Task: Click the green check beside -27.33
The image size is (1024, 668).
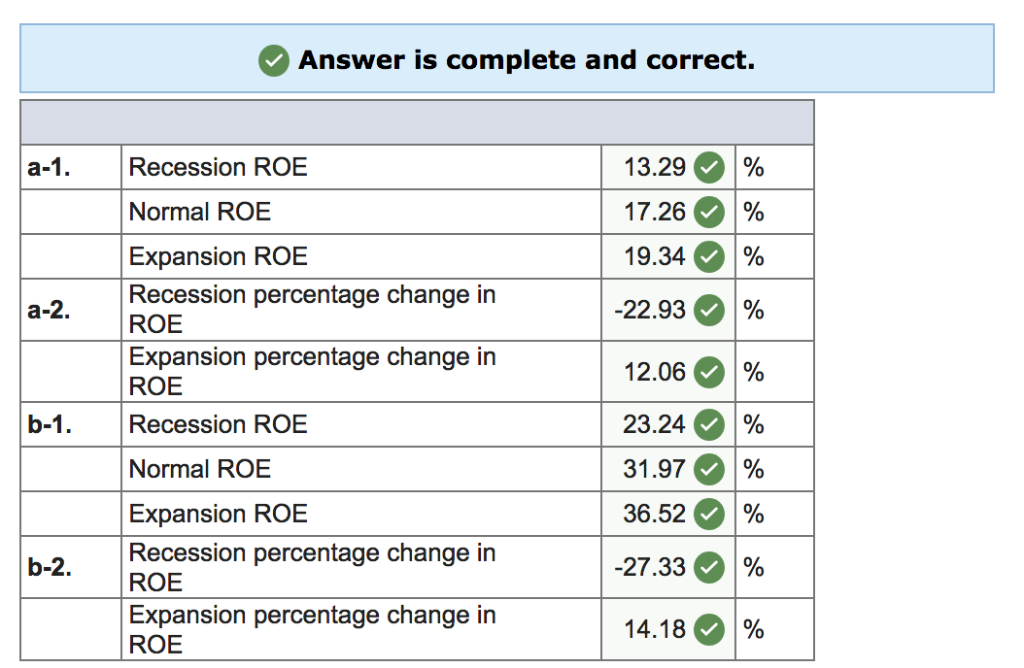Action: click(x=709, y=567)
